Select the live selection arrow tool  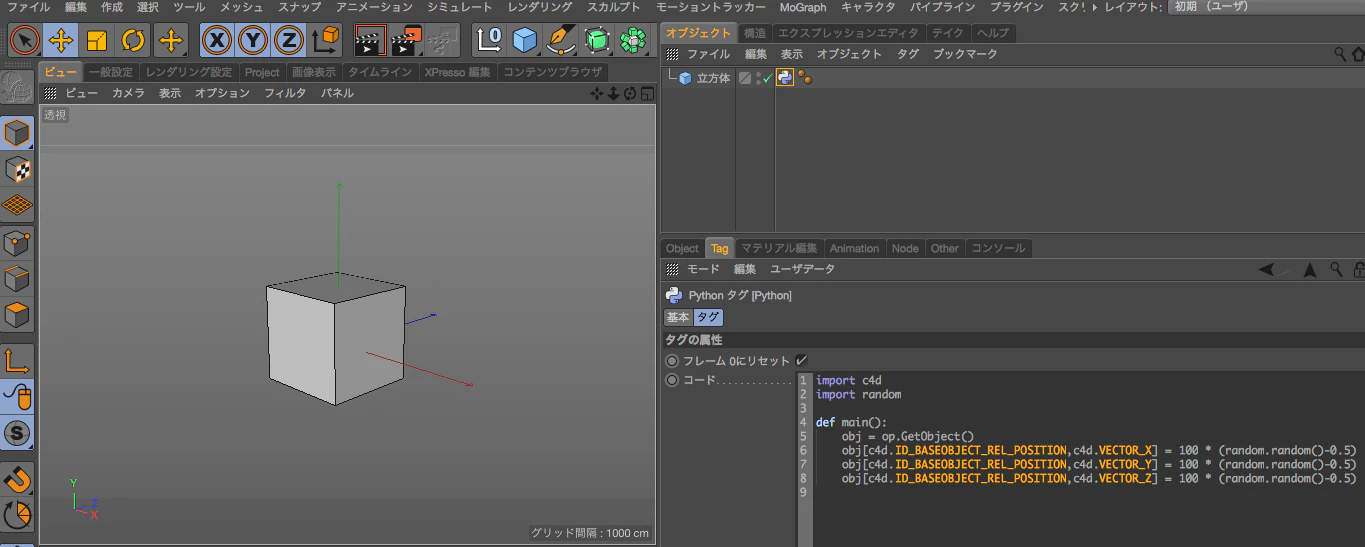(x=25, y=40)
